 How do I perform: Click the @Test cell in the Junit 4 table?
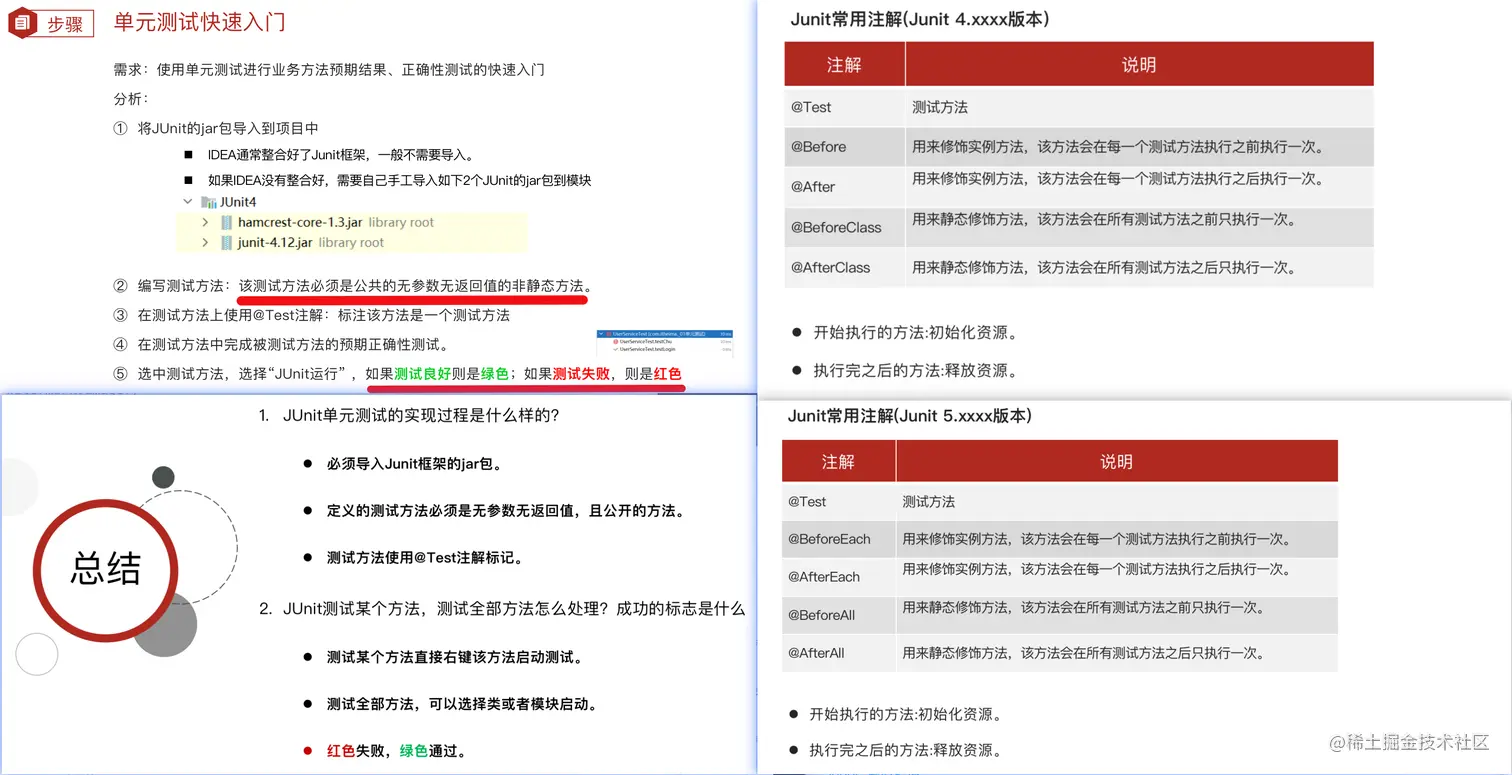(844, 107)
